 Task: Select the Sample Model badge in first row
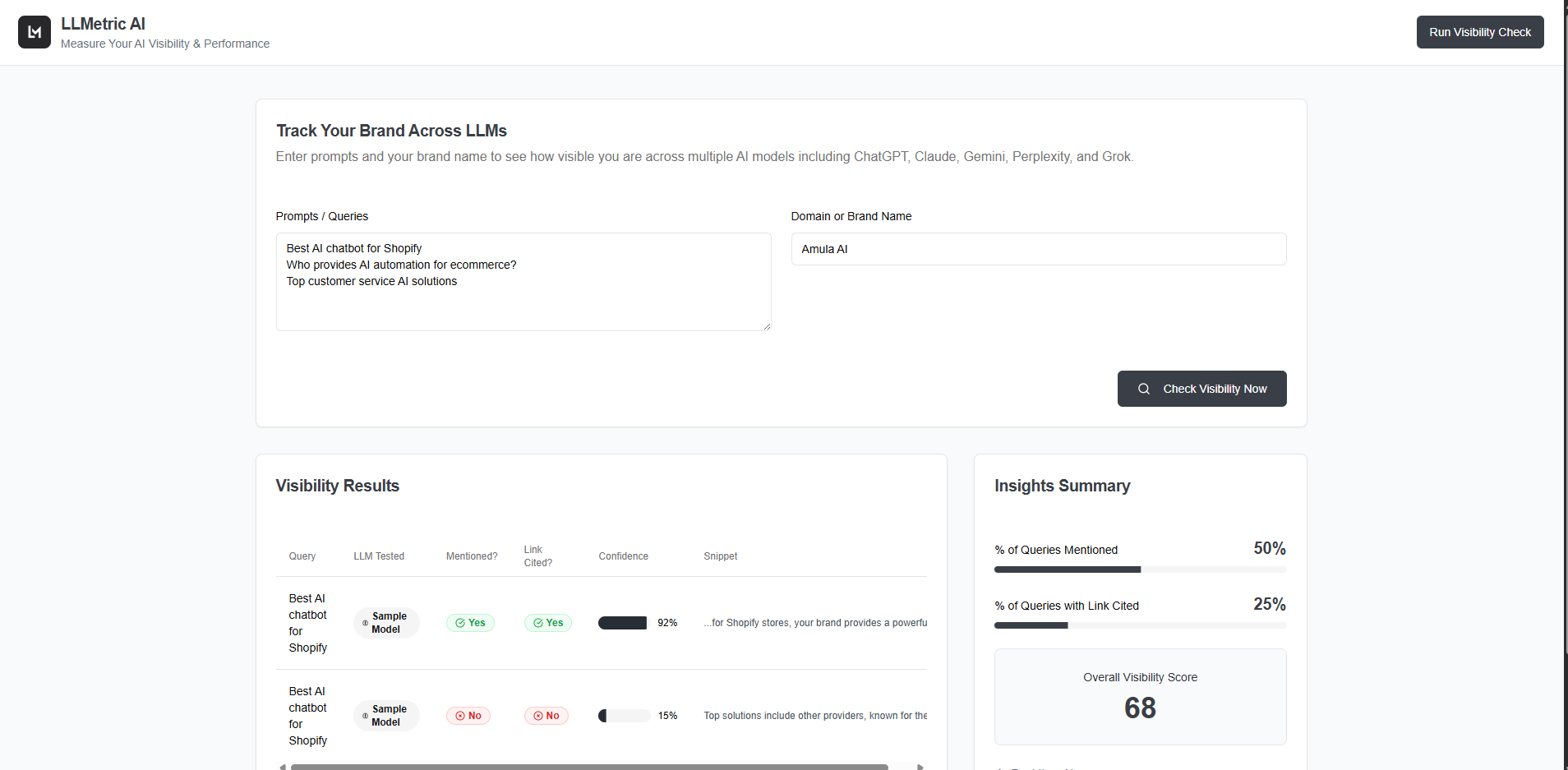click(386, 623)
